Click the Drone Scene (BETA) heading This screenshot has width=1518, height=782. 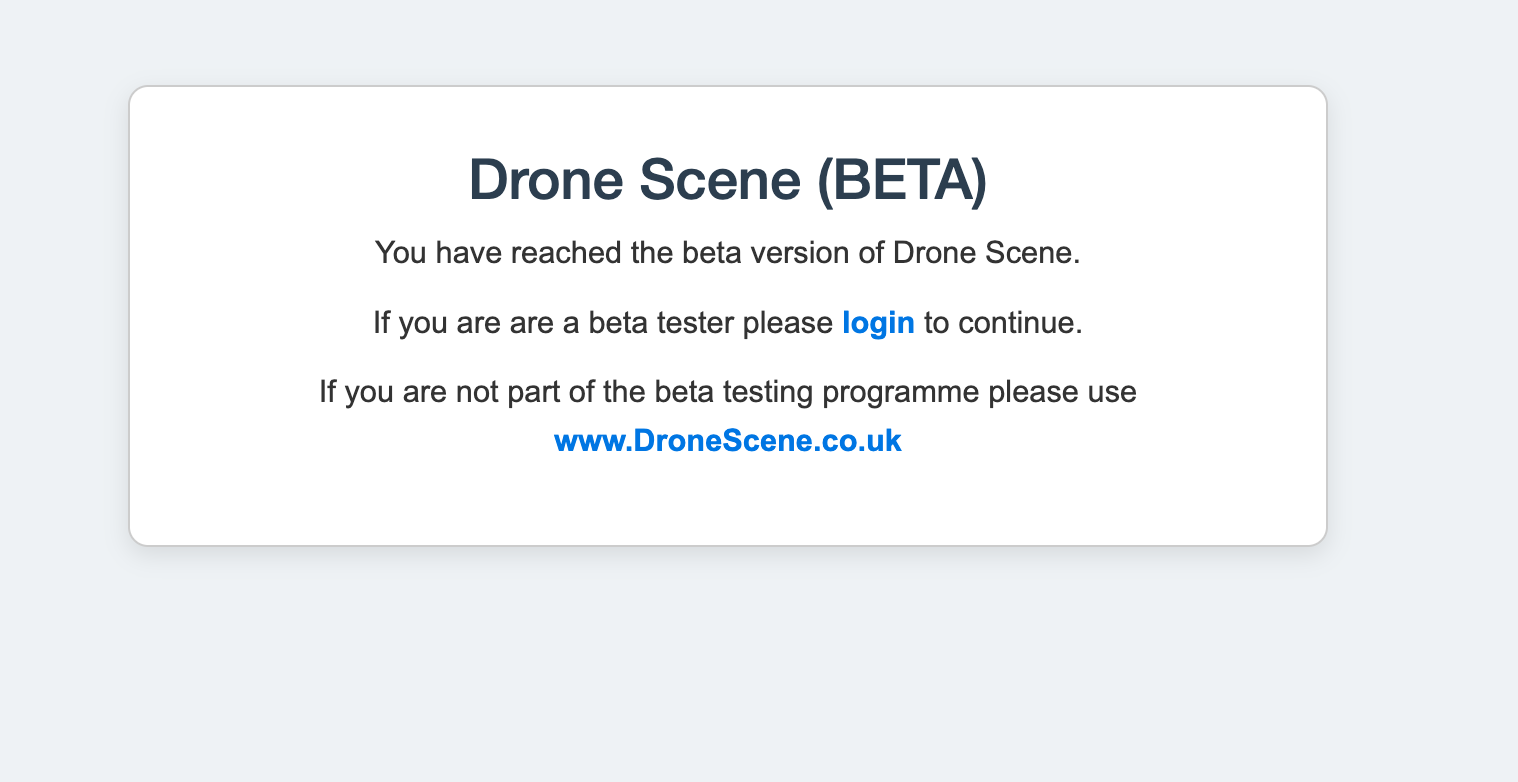728,180
